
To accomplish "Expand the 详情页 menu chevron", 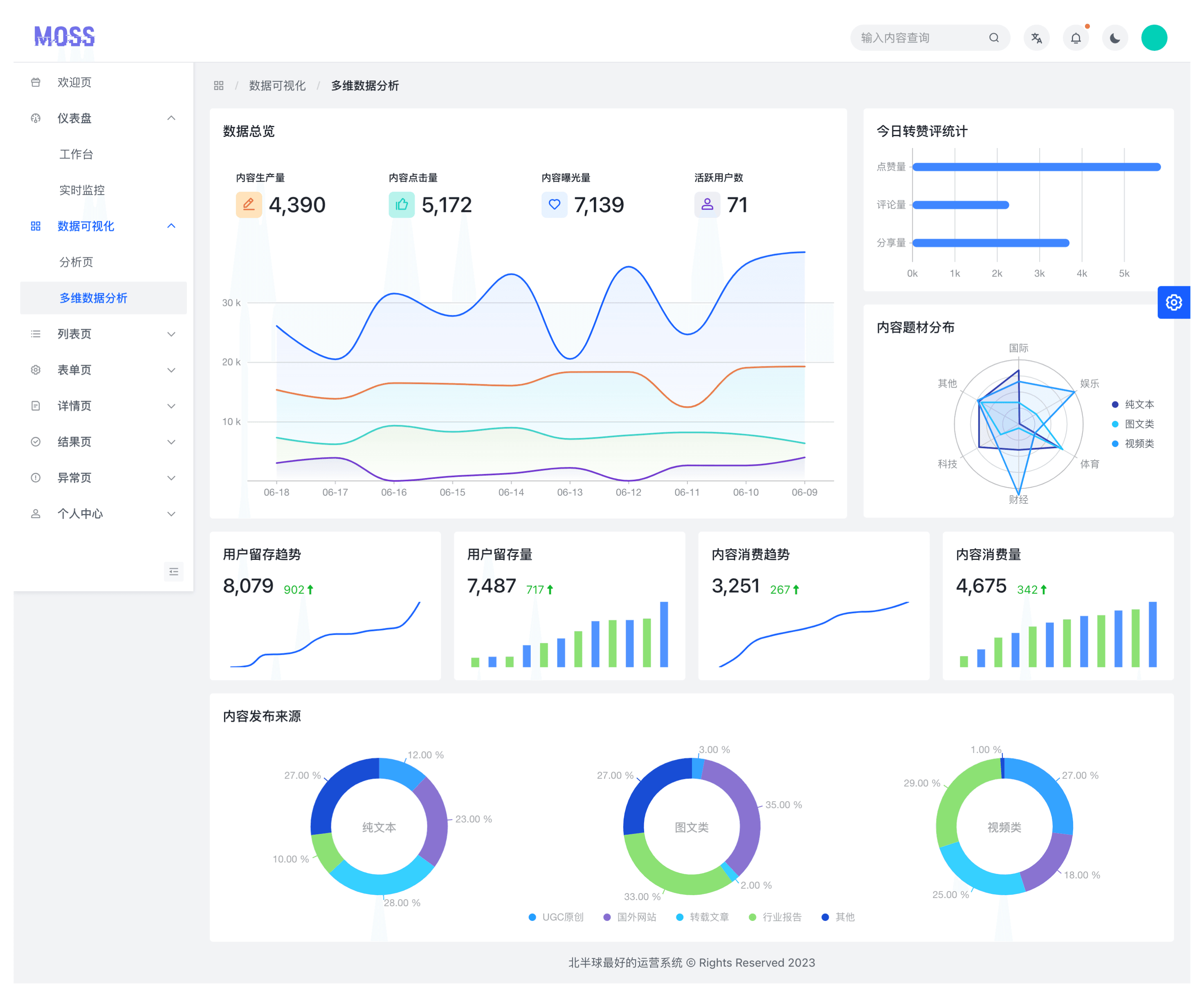I will 171,406.
